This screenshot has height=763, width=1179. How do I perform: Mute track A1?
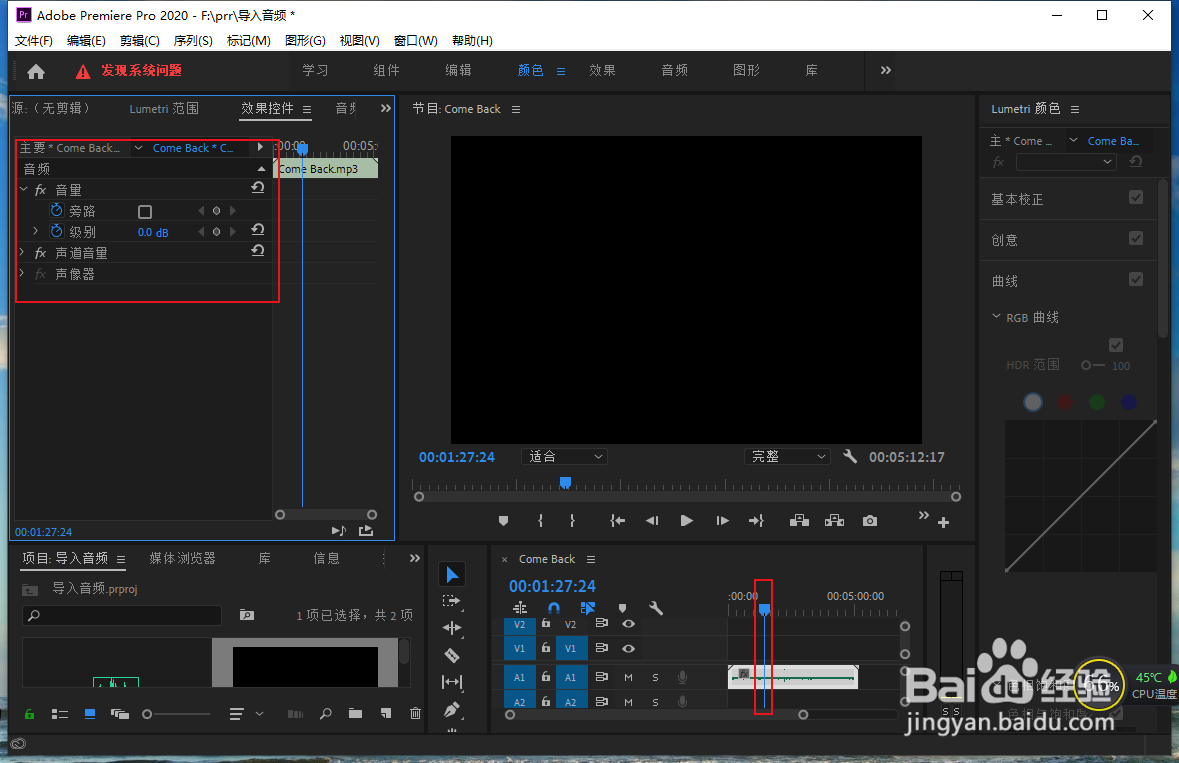pyautogui.click(x=629, y=677)
